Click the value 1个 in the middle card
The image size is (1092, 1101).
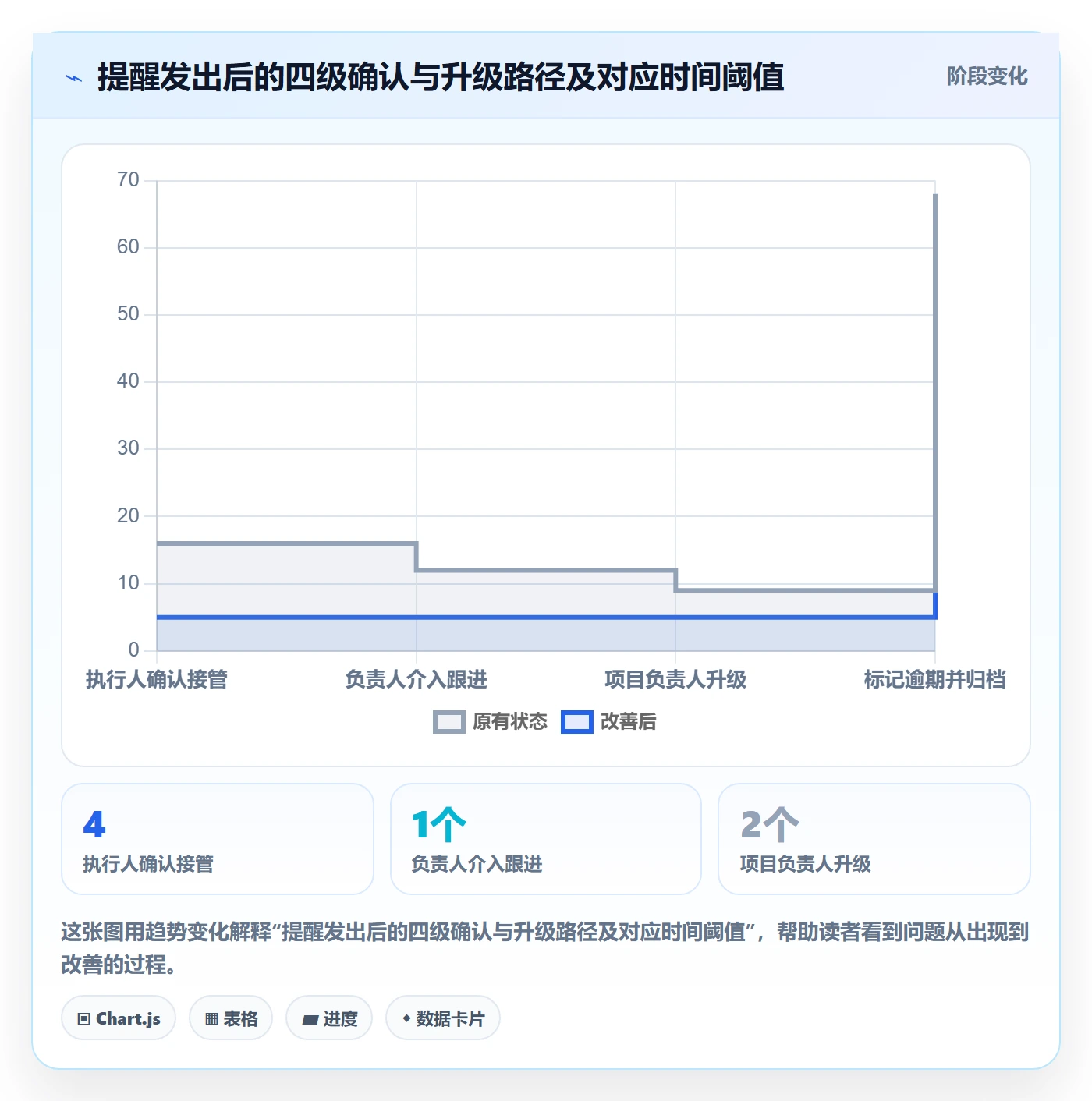tap(439, 825)
